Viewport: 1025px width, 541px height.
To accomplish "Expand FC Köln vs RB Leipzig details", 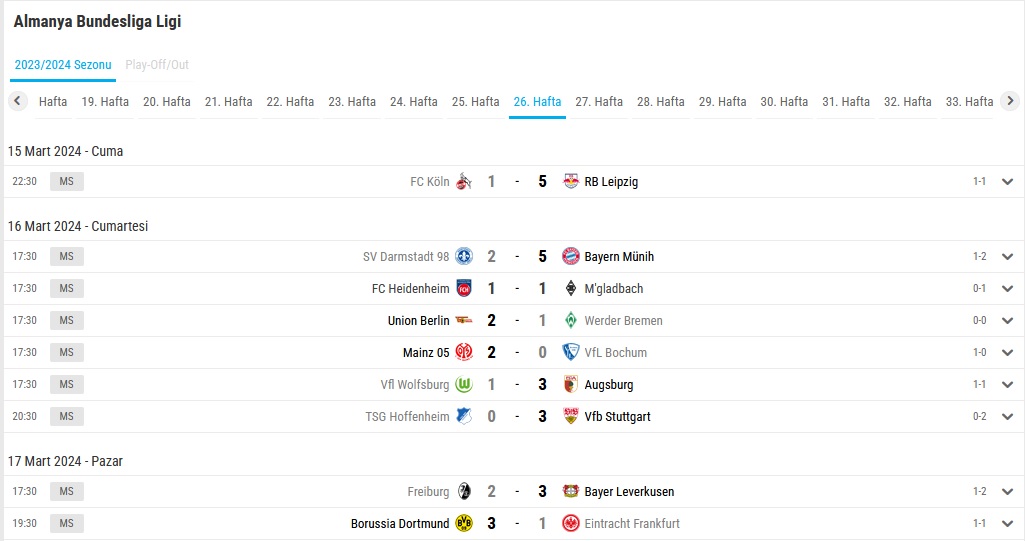I will (x=1007, y=182).
